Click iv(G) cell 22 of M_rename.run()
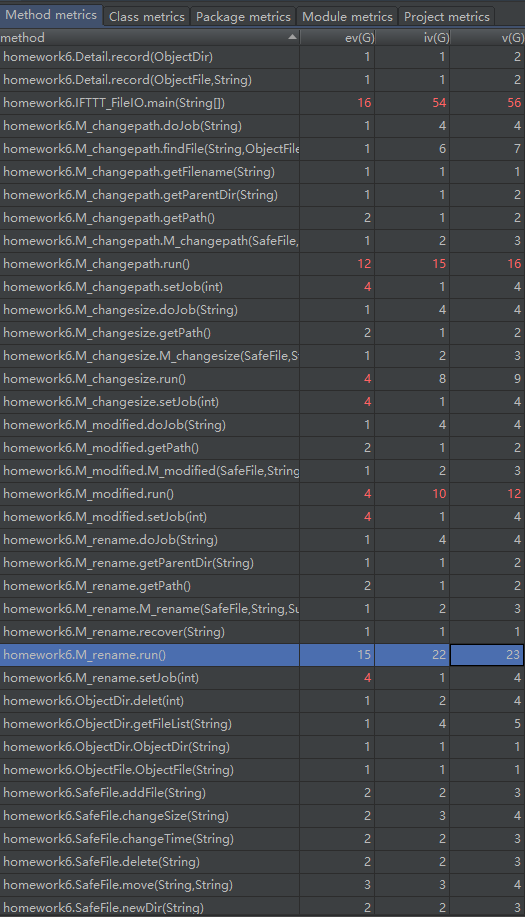The height and width of the screenshot is (917, 525). [x=412, y=655]
